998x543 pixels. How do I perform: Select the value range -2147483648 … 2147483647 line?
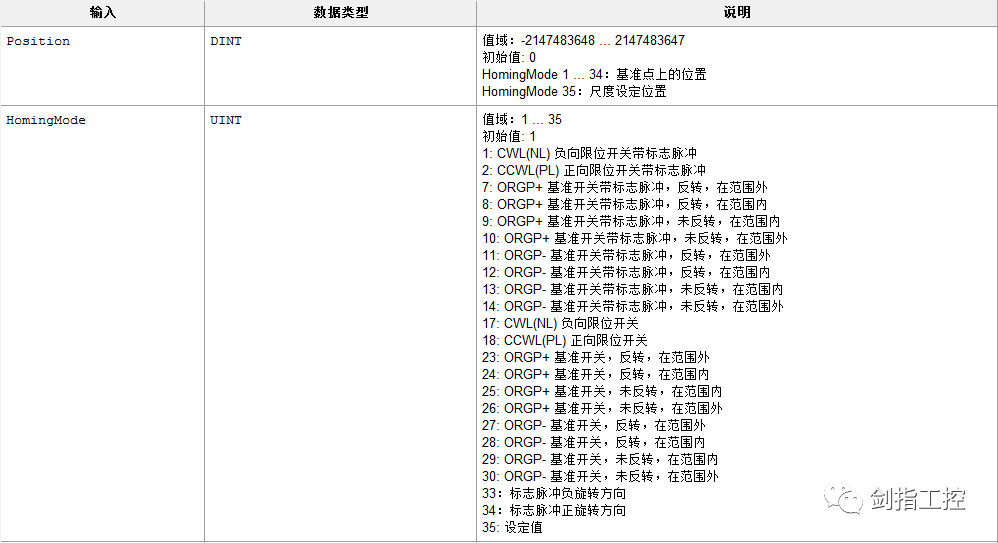(583, 41)
